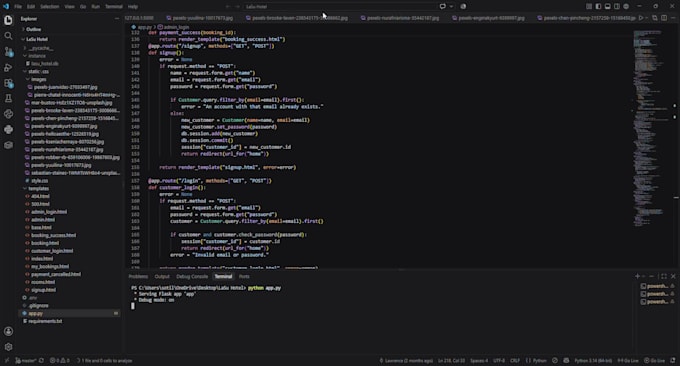Collapse the templates folder
680x366 pixels.
38,188
